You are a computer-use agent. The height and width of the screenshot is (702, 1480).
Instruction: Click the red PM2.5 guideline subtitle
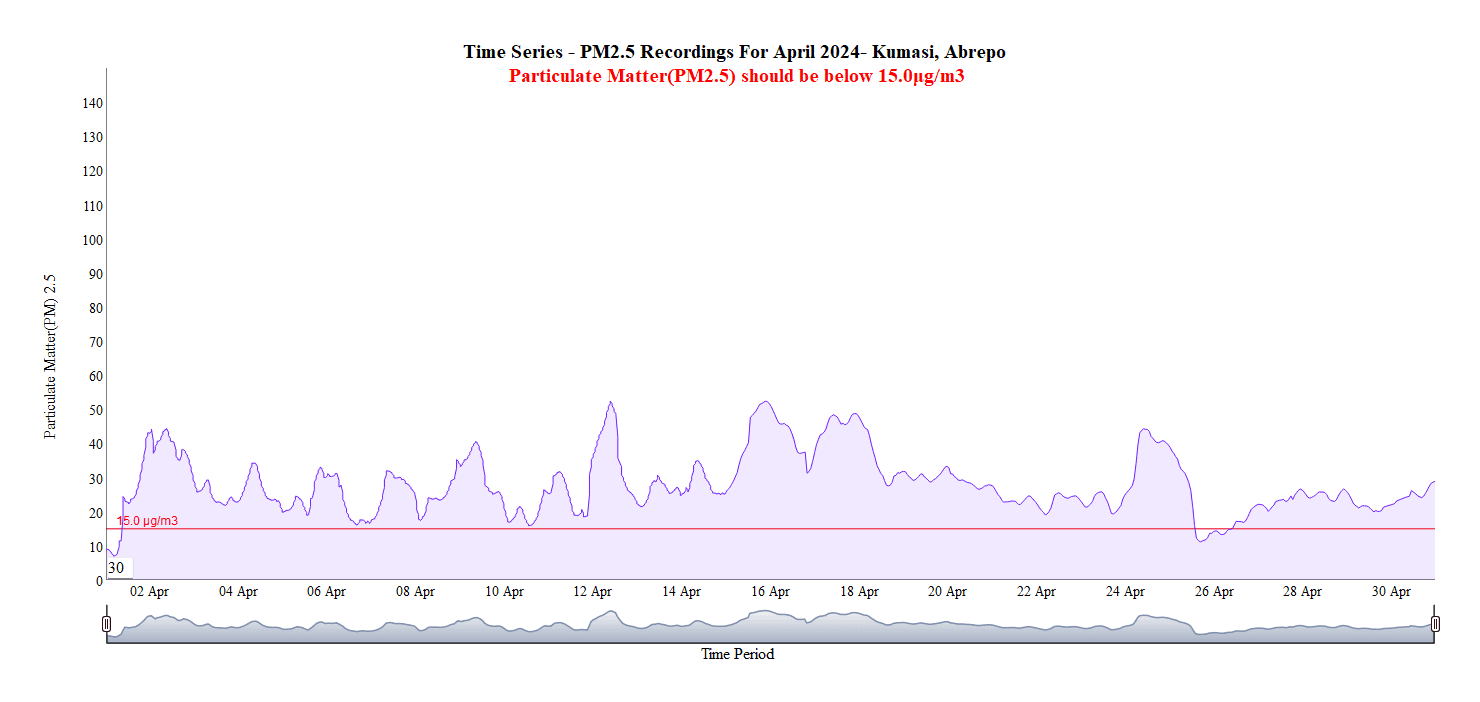[736, 76]
